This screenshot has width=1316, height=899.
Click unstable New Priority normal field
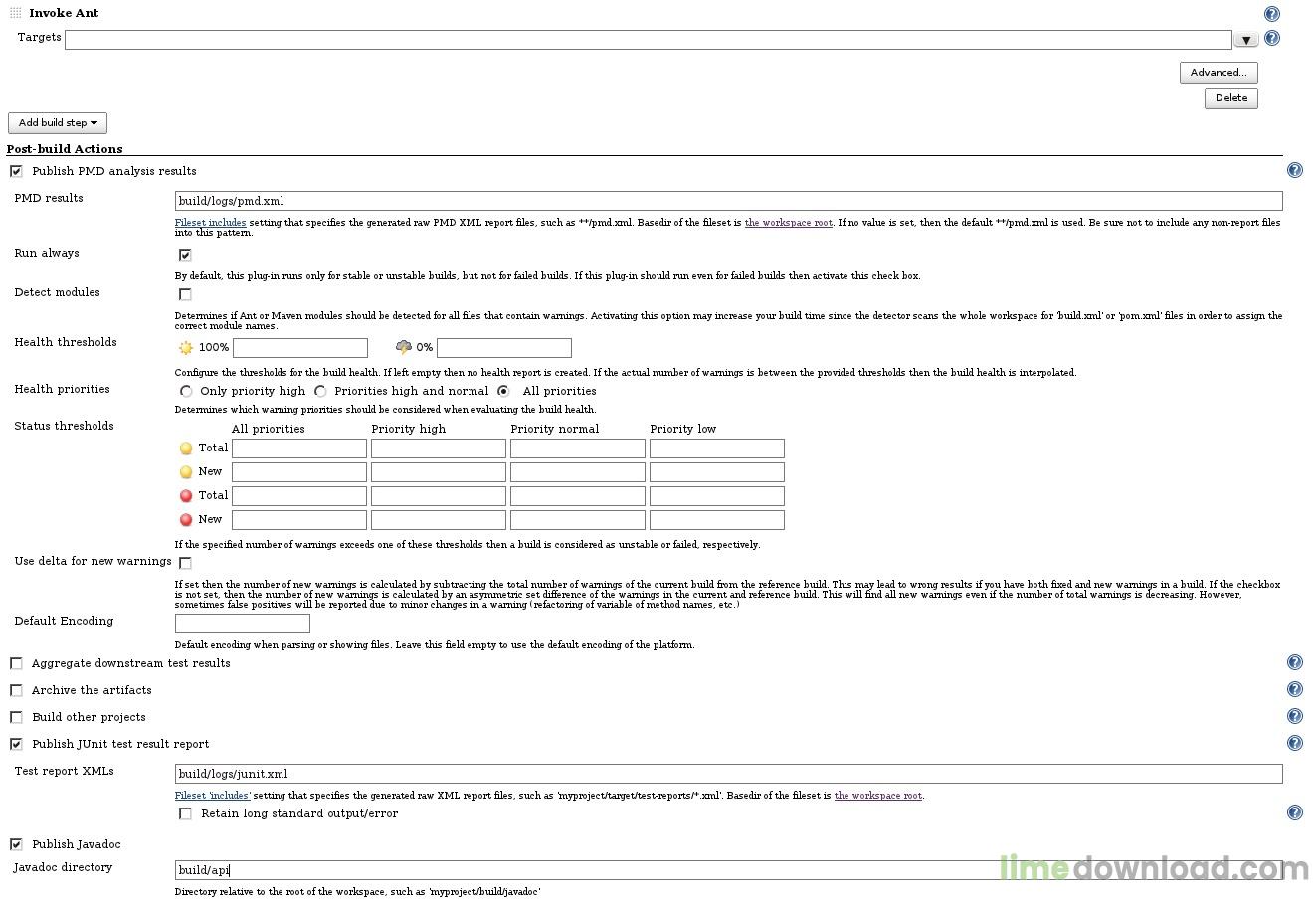click(x=578, y=473)
